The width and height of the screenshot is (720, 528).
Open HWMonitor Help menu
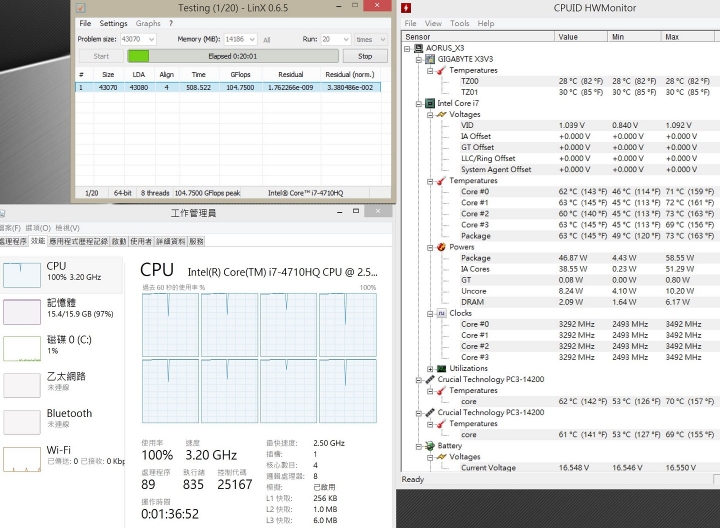(486, 23)
